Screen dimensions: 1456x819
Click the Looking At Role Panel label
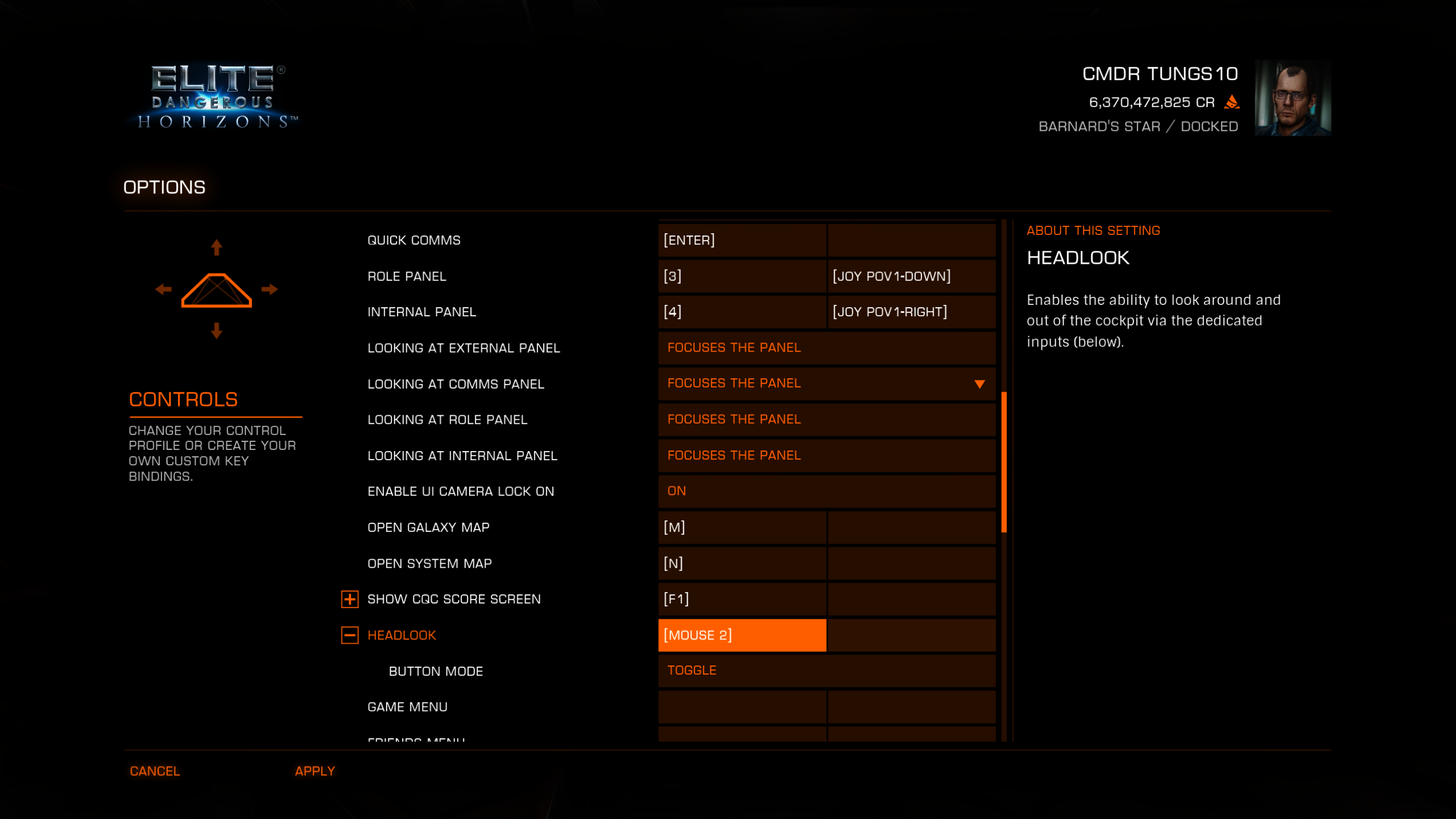[x=447, y=420]
